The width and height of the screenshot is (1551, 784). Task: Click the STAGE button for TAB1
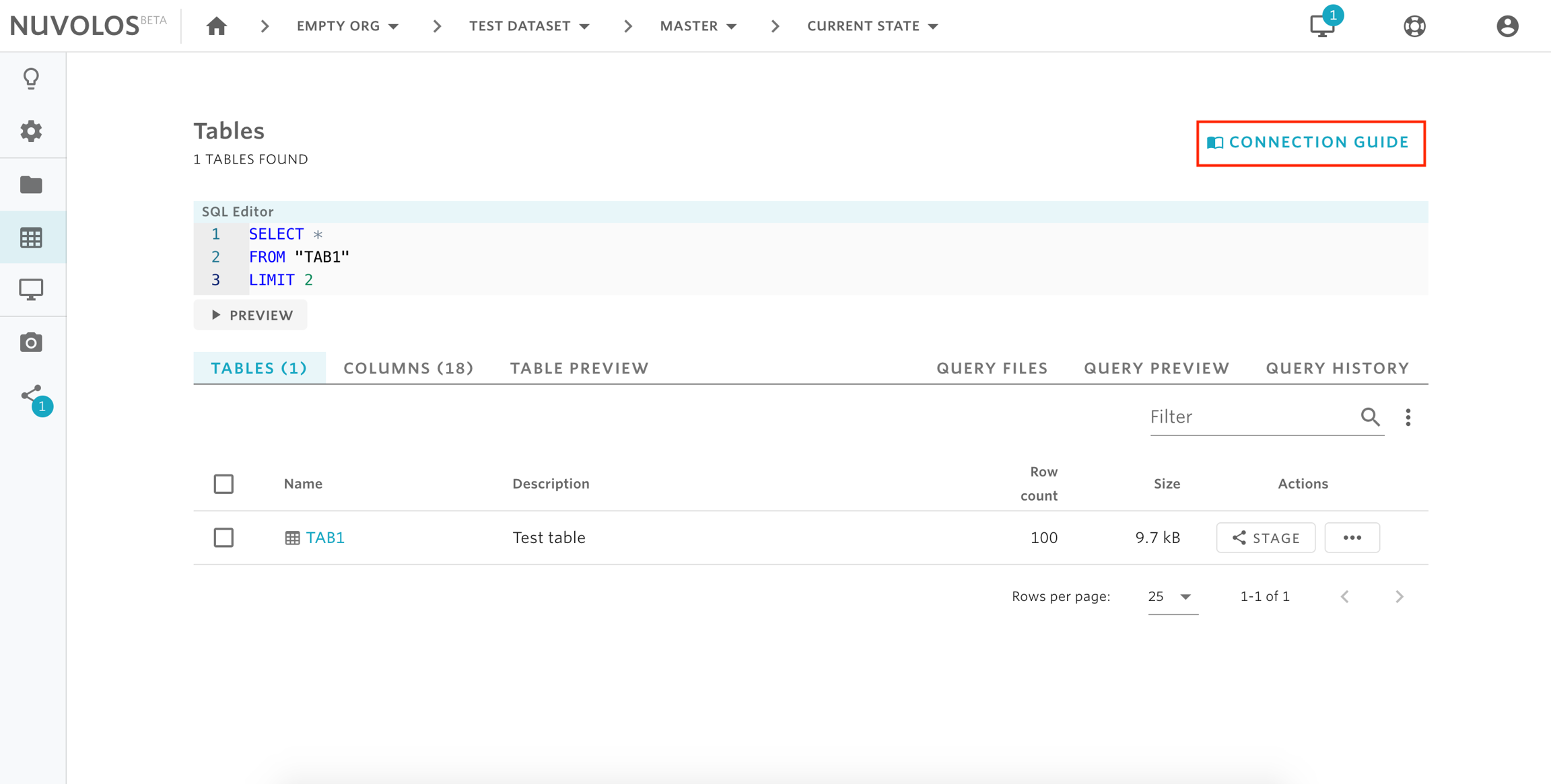(1266, 538)
